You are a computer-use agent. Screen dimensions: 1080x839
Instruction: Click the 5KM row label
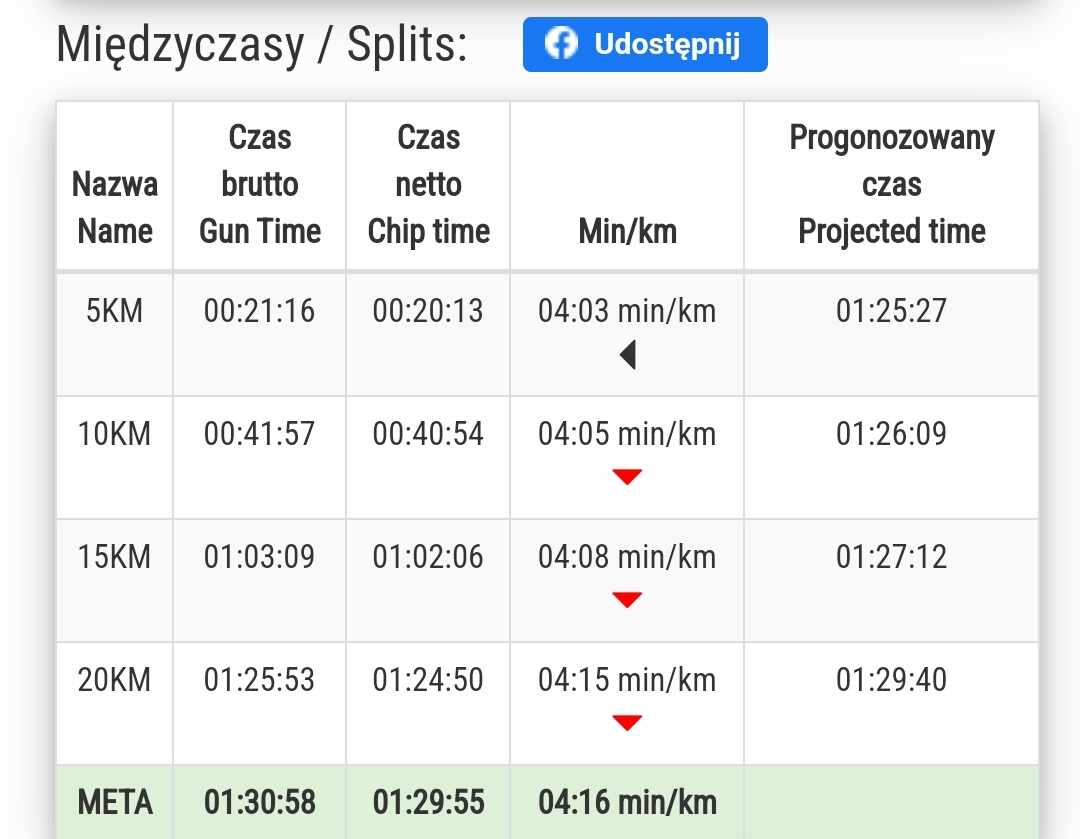click(115, 311)
